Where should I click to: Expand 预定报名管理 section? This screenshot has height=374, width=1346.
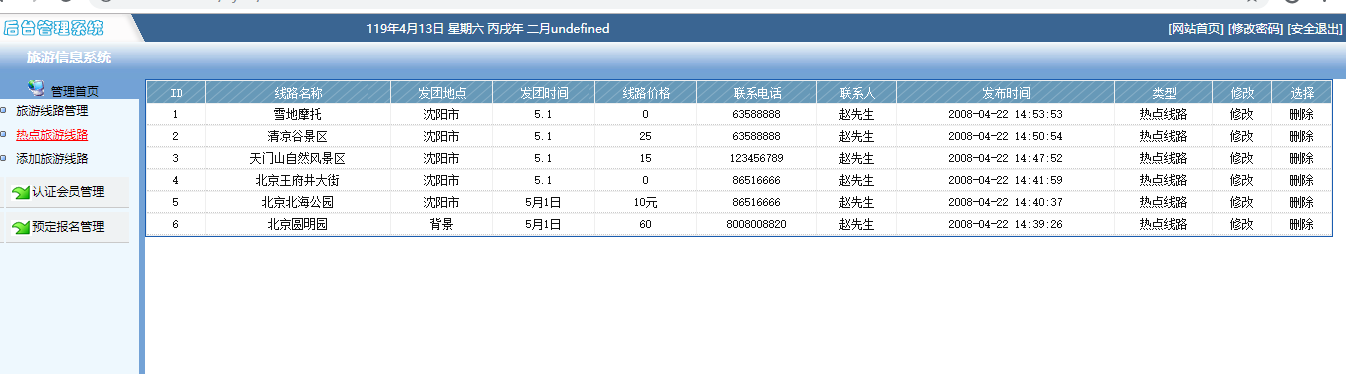click(68, 227)
